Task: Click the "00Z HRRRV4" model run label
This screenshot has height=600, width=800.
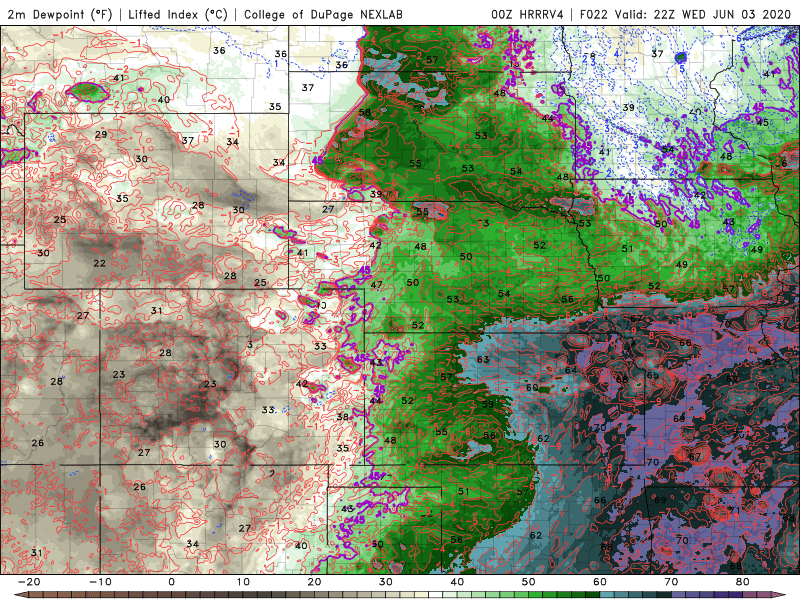Action: pos(527,14)
